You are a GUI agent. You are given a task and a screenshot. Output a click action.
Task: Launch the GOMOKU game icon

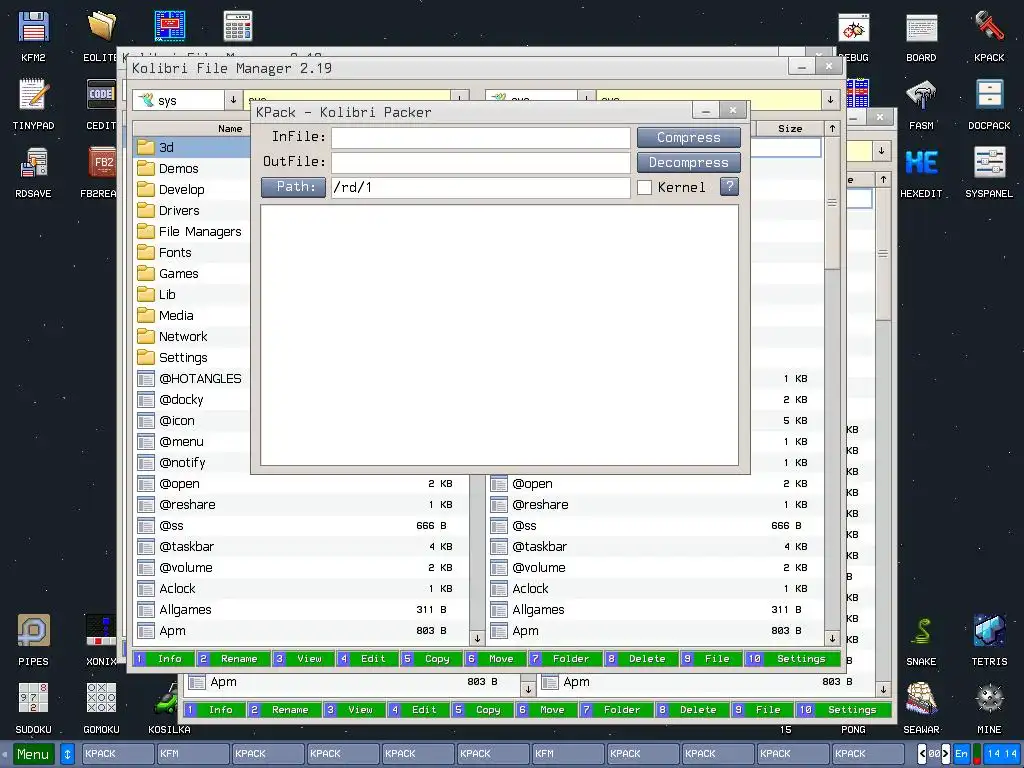(x=101, y=708)
